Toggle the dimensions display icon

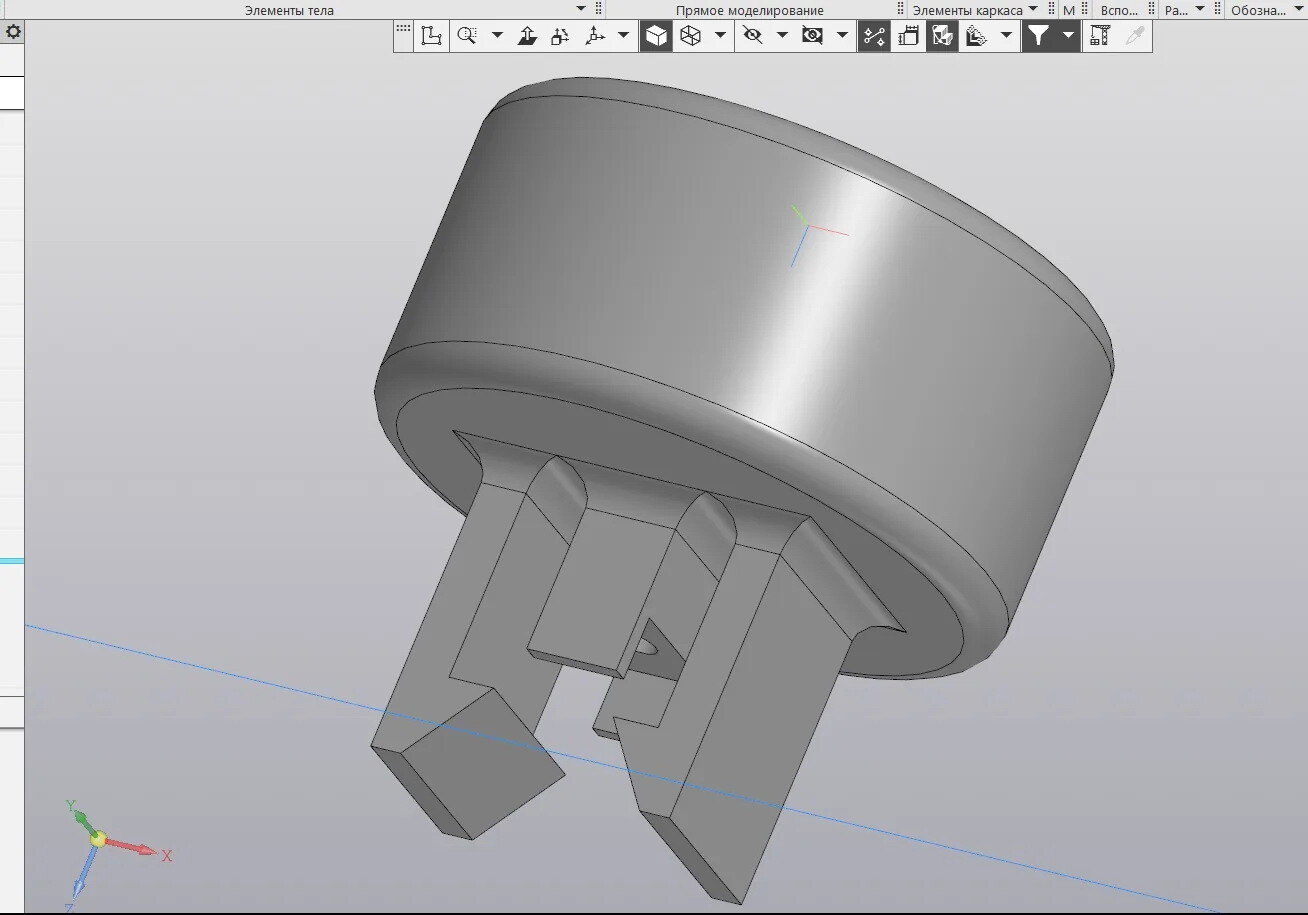[908, 36]
